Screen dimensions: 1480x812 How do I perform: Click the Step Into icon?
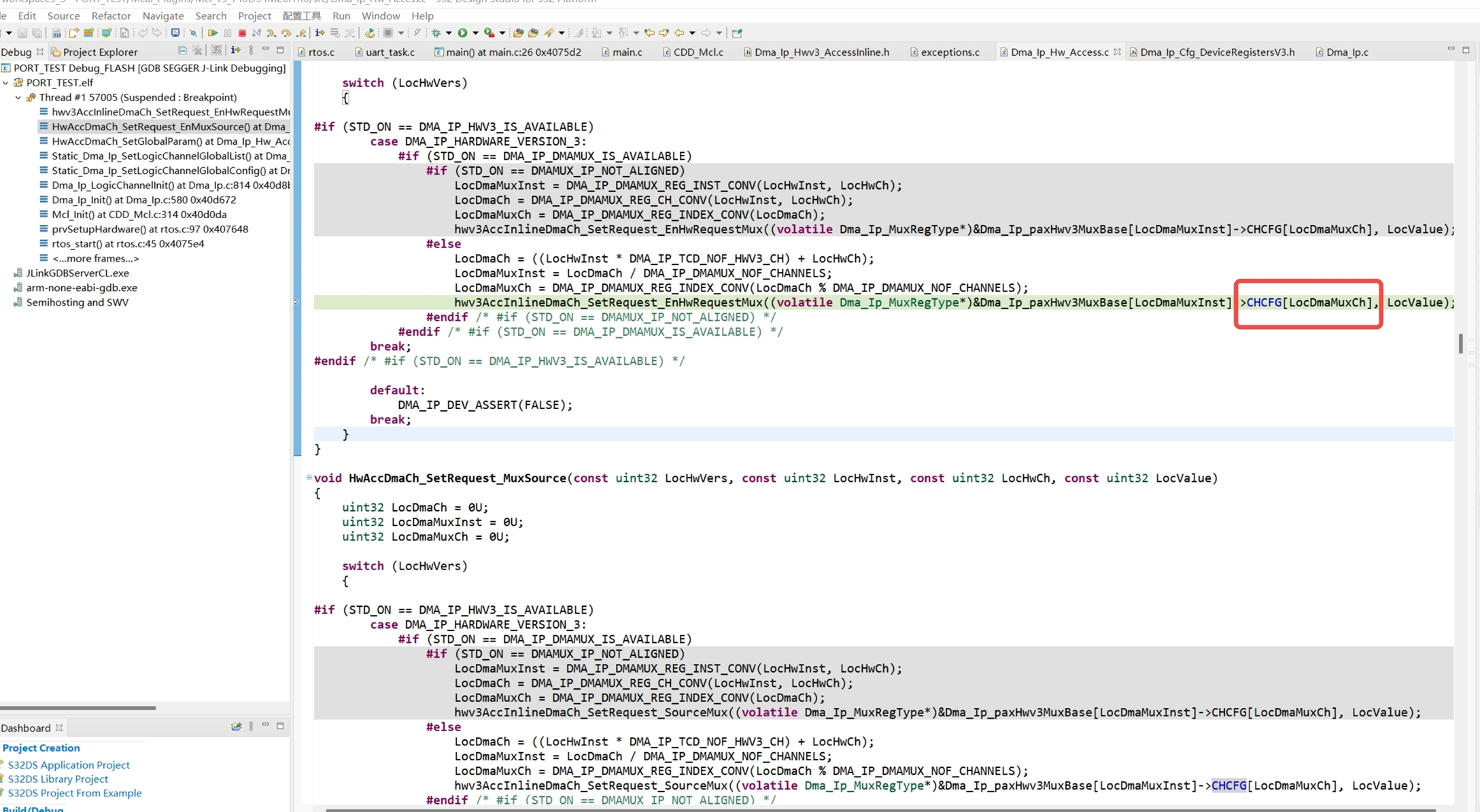[x=271, y=33]
